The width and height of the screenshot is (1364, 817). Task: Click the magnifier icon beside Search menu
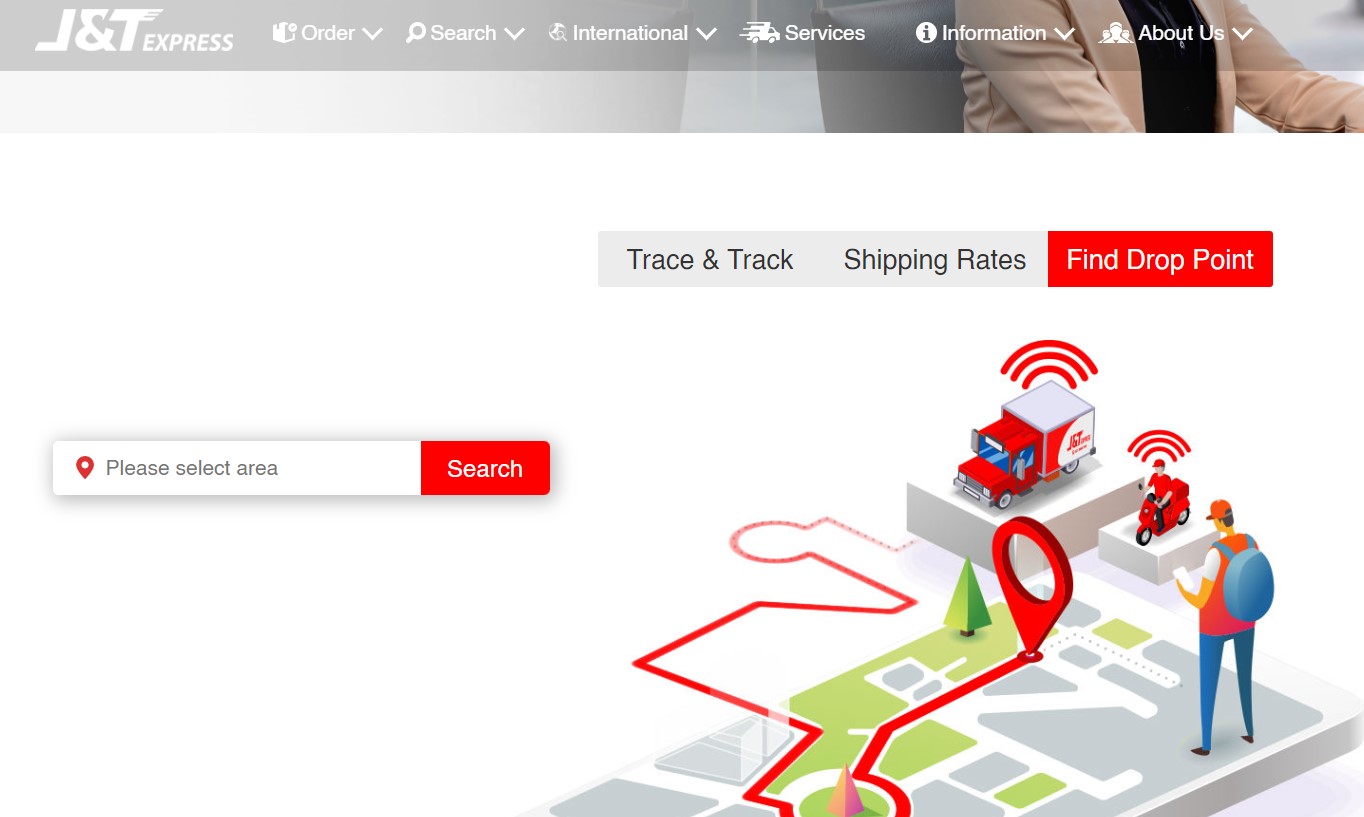[x=416, y=33]
